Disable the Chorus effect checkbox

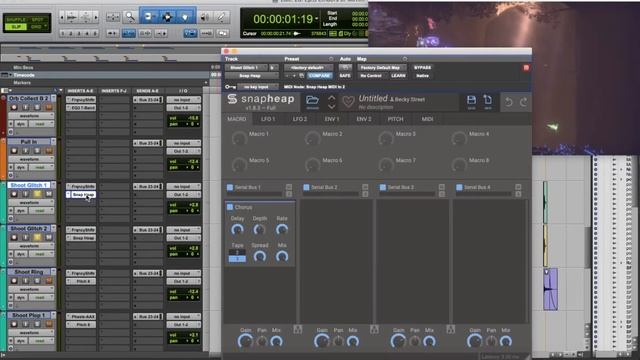coord(230,207)
